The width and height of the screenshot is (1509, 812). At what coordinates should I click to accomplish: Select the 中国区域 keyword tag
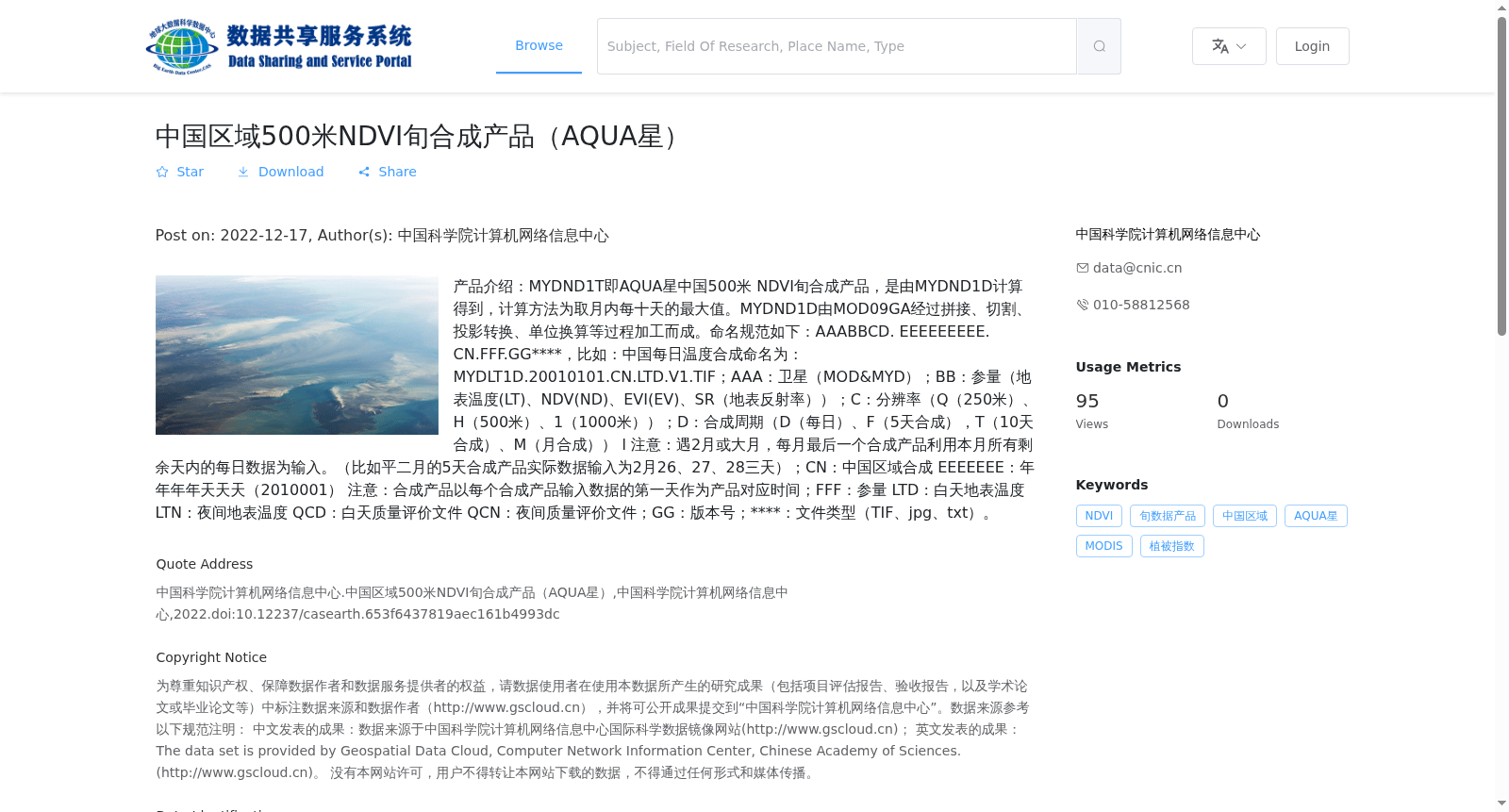tap(1245, 516)
